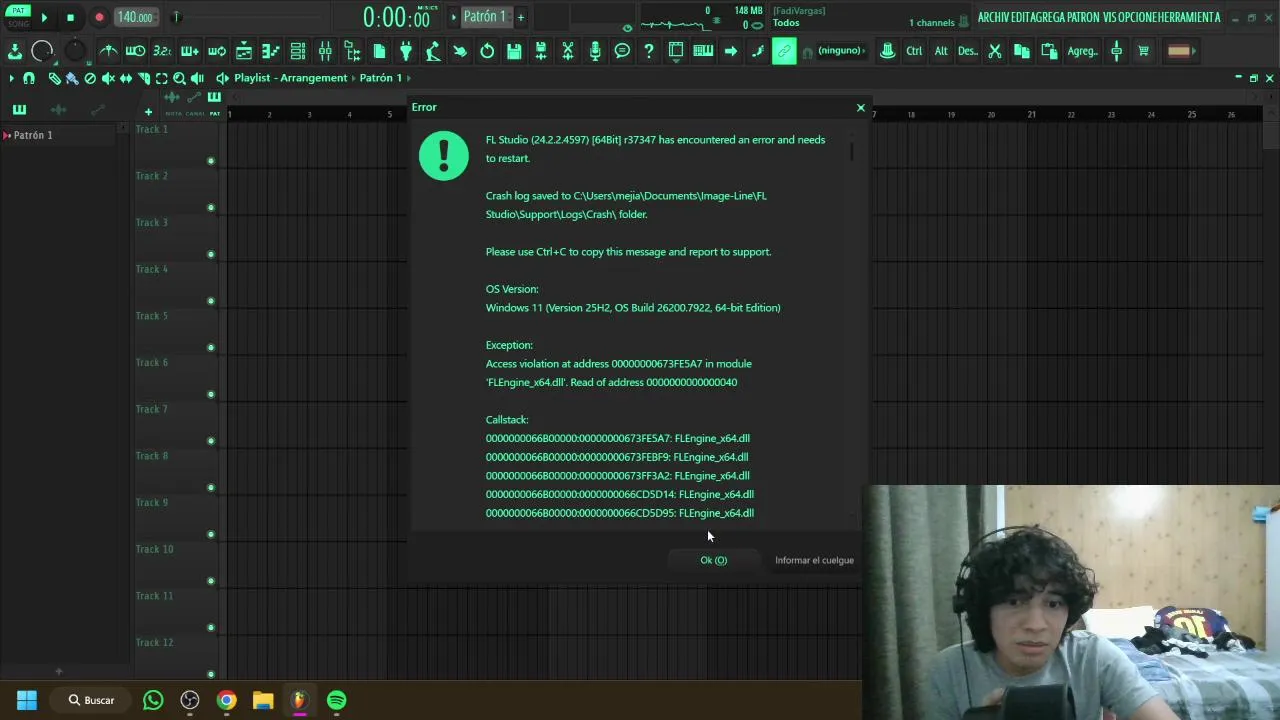This screenshot has width=1280, height=720.
Task: Select the delete tool
Action: (90, 78)
